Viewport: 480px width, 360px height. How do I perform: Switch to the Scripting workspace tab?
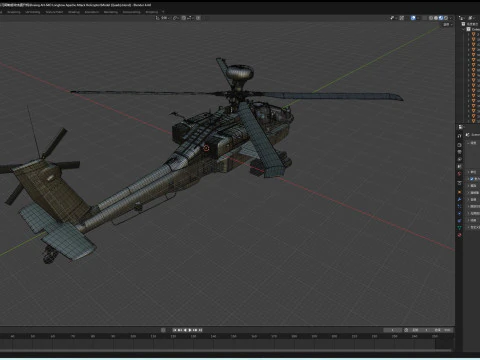pos(152,12)
